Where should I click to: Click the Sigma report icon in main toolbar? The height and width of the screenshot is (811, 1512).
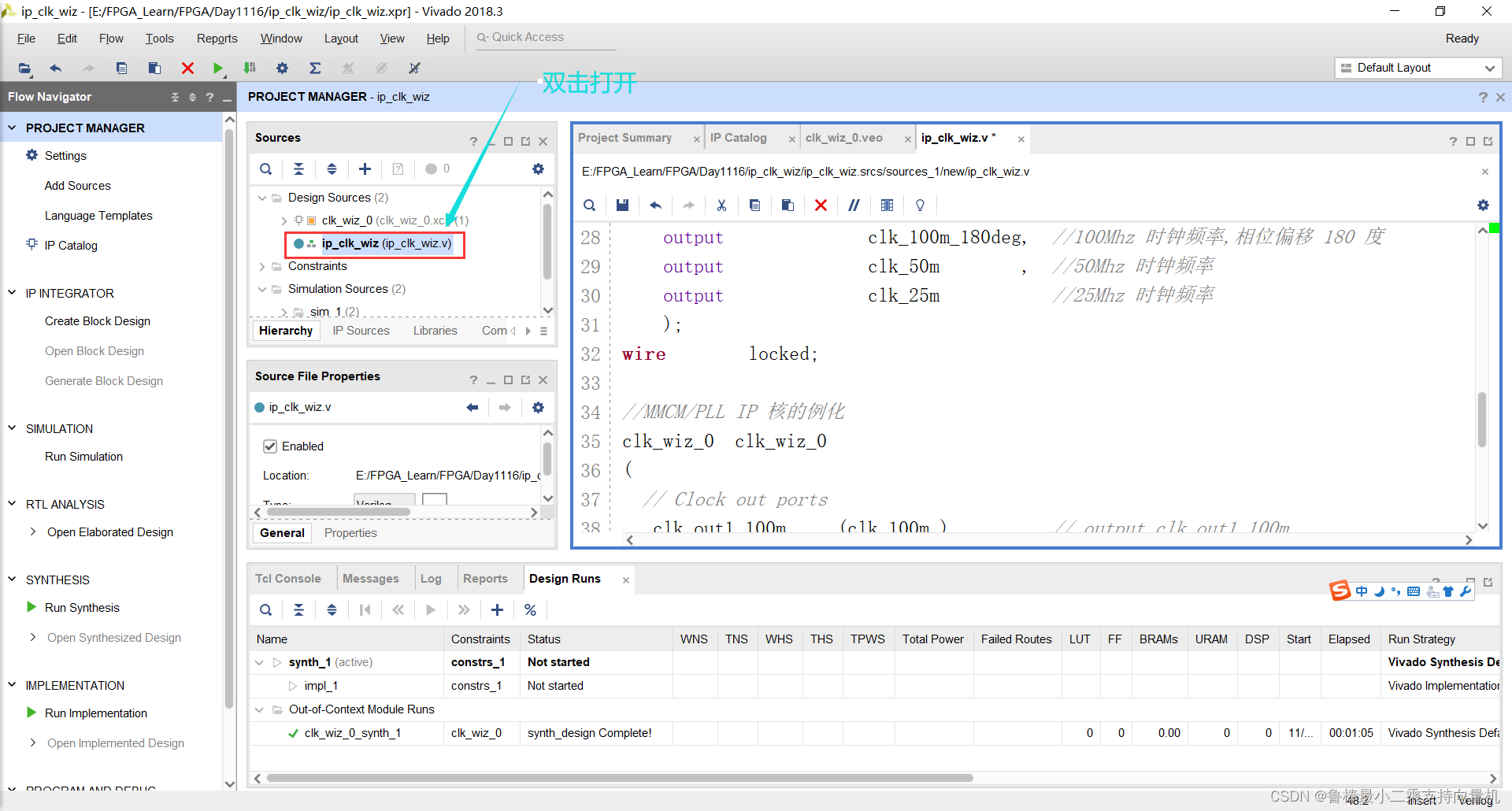pos(315,69)
